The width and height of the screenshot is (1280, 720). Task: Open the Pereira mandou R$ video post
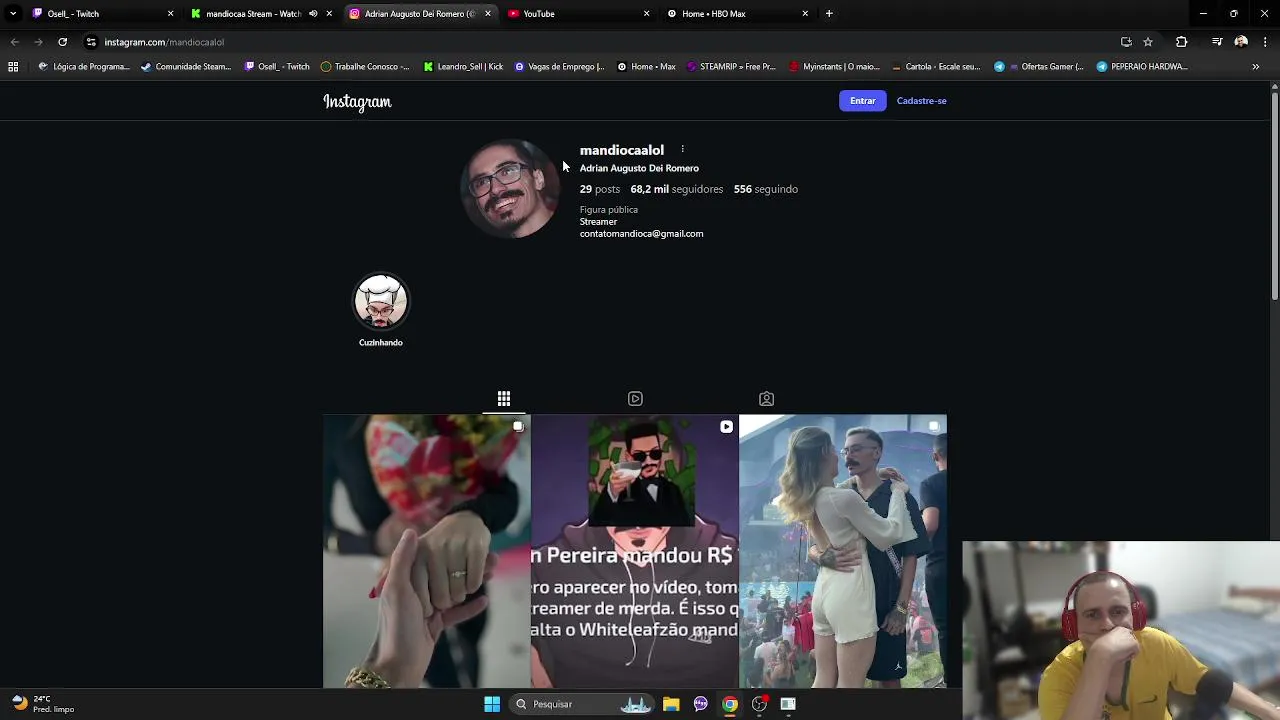(x=635, y=551)
